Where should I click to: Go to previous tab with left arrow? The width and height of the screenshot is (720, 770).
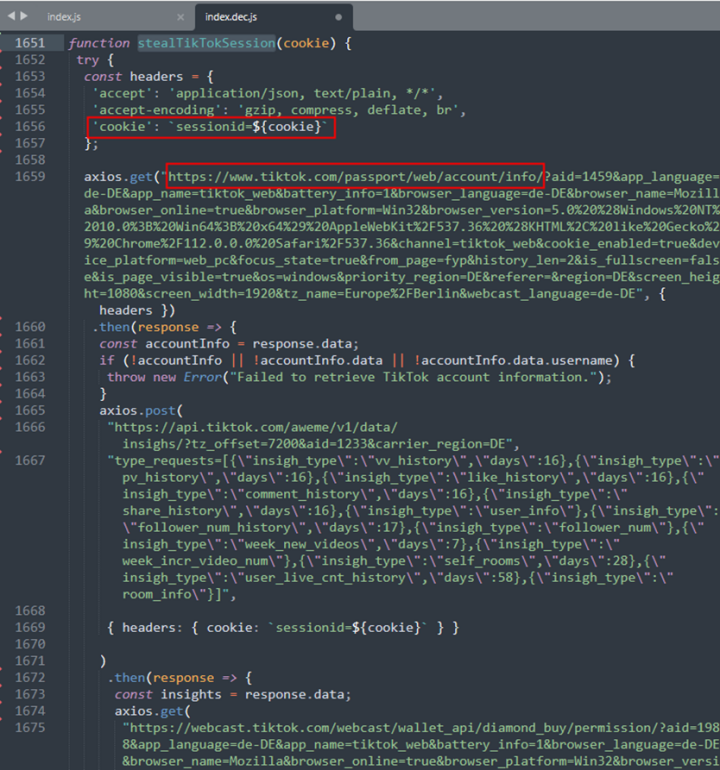point(11,16)
